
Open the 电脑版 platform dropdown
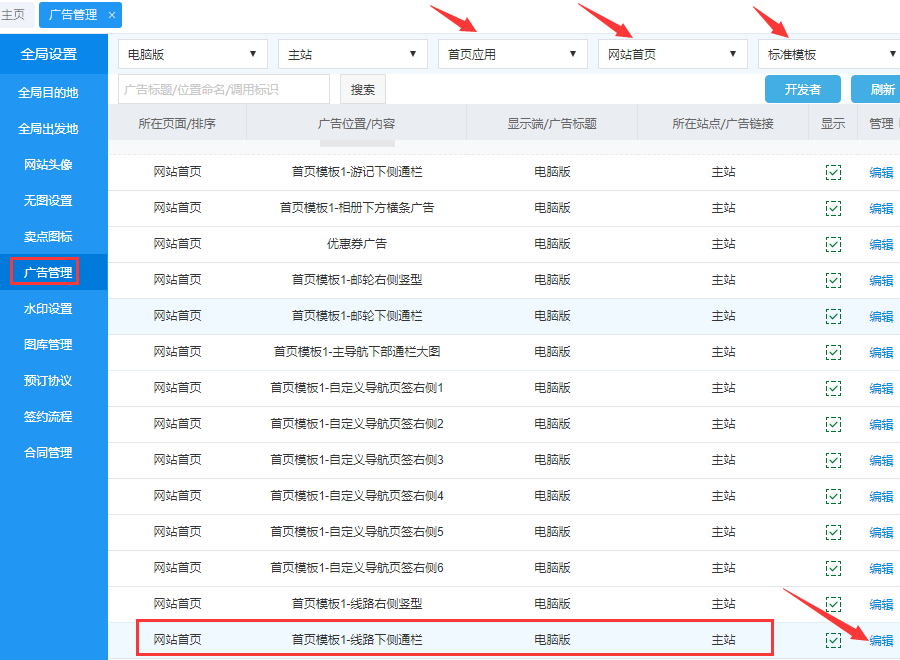tap(192, 54)
